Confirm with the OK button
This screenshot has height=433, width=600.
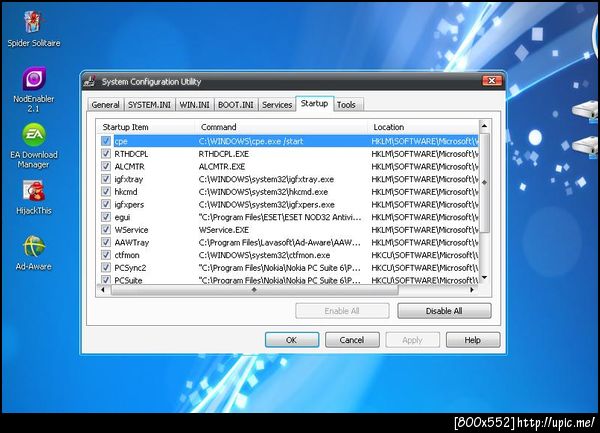292,340
